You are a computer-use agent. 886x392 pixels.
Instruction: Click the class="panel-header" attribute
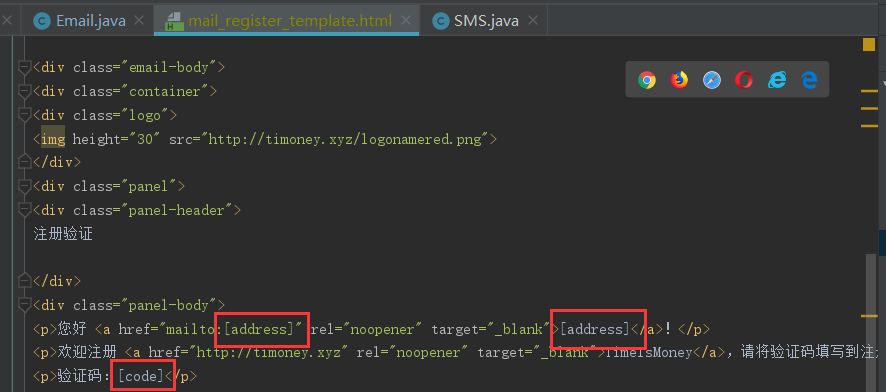coord(153,210)
